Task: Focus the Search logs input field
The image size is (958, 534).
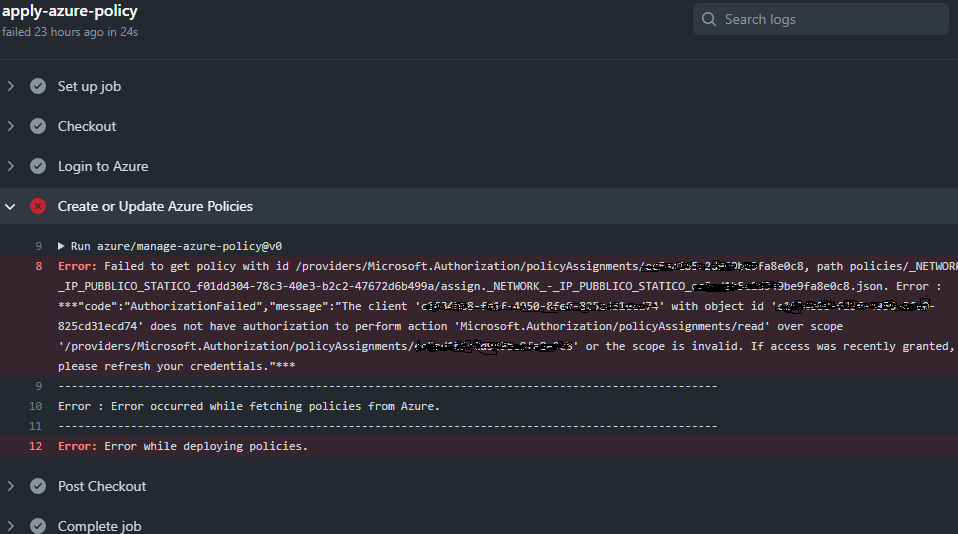Action: click(x=821, y=20)
